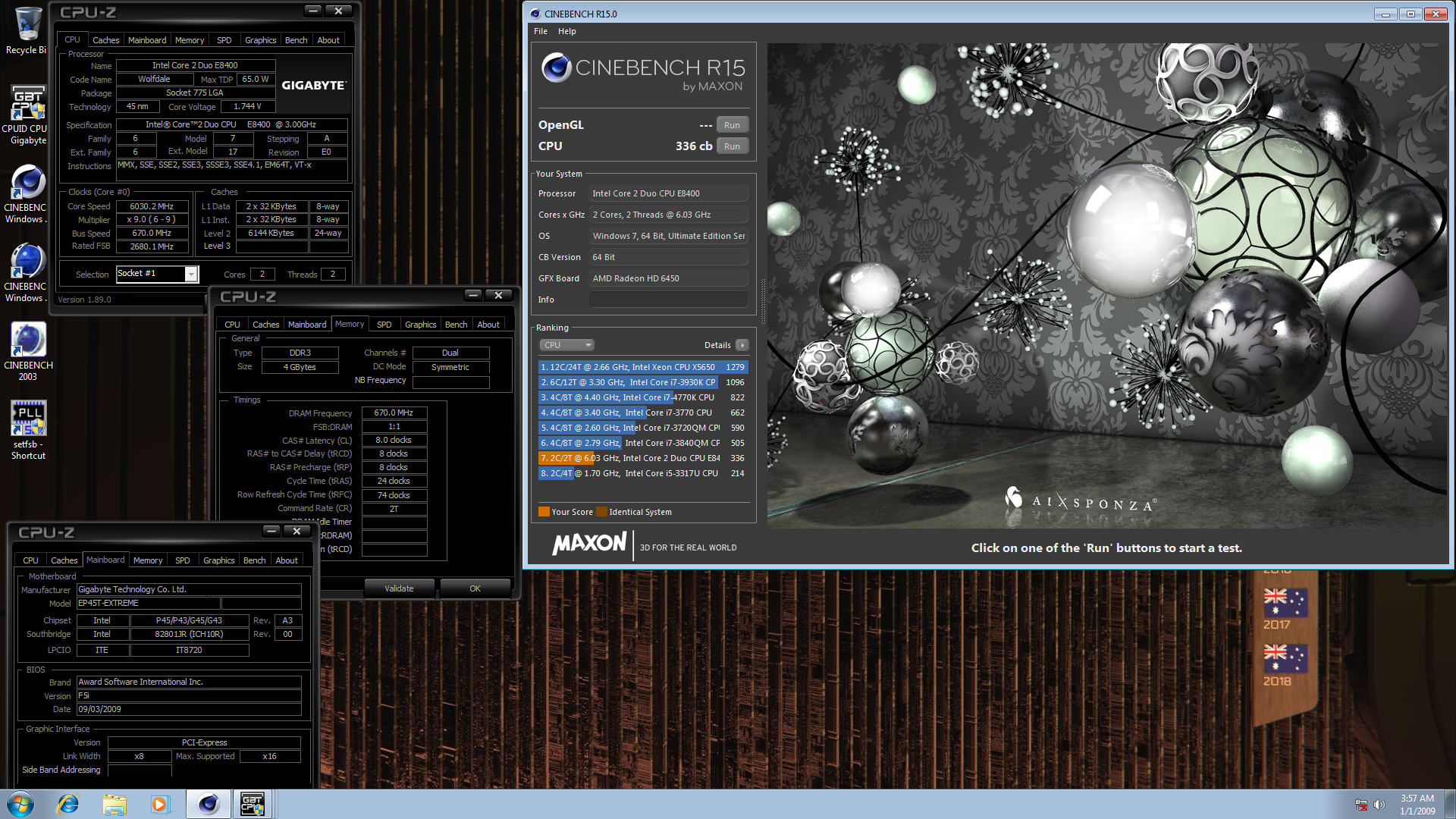This screenshot has height=819, width=1456.
Task: Select the i7-3840QM ranking entry
Action: (643, 443)
